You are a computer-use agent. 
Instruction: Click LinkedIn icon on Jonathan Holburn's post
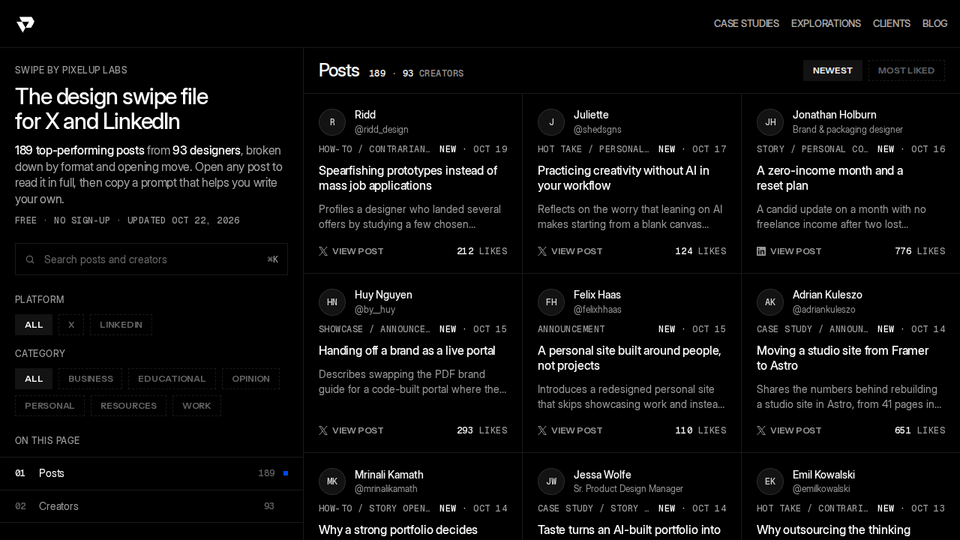pos(761,251)
